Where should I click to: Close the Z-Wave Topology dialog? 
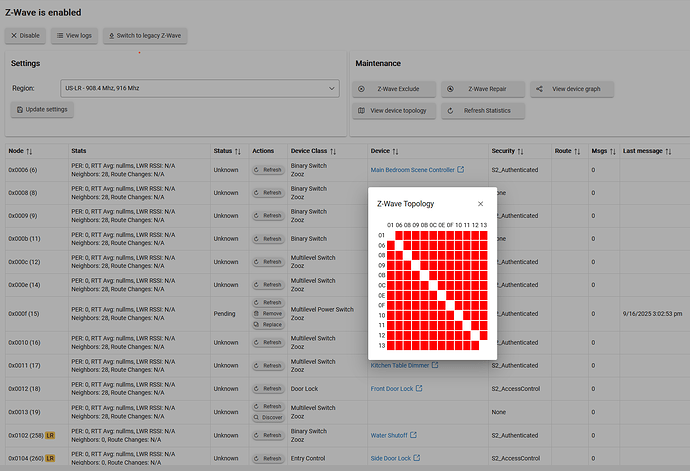[x=480, y=203]
